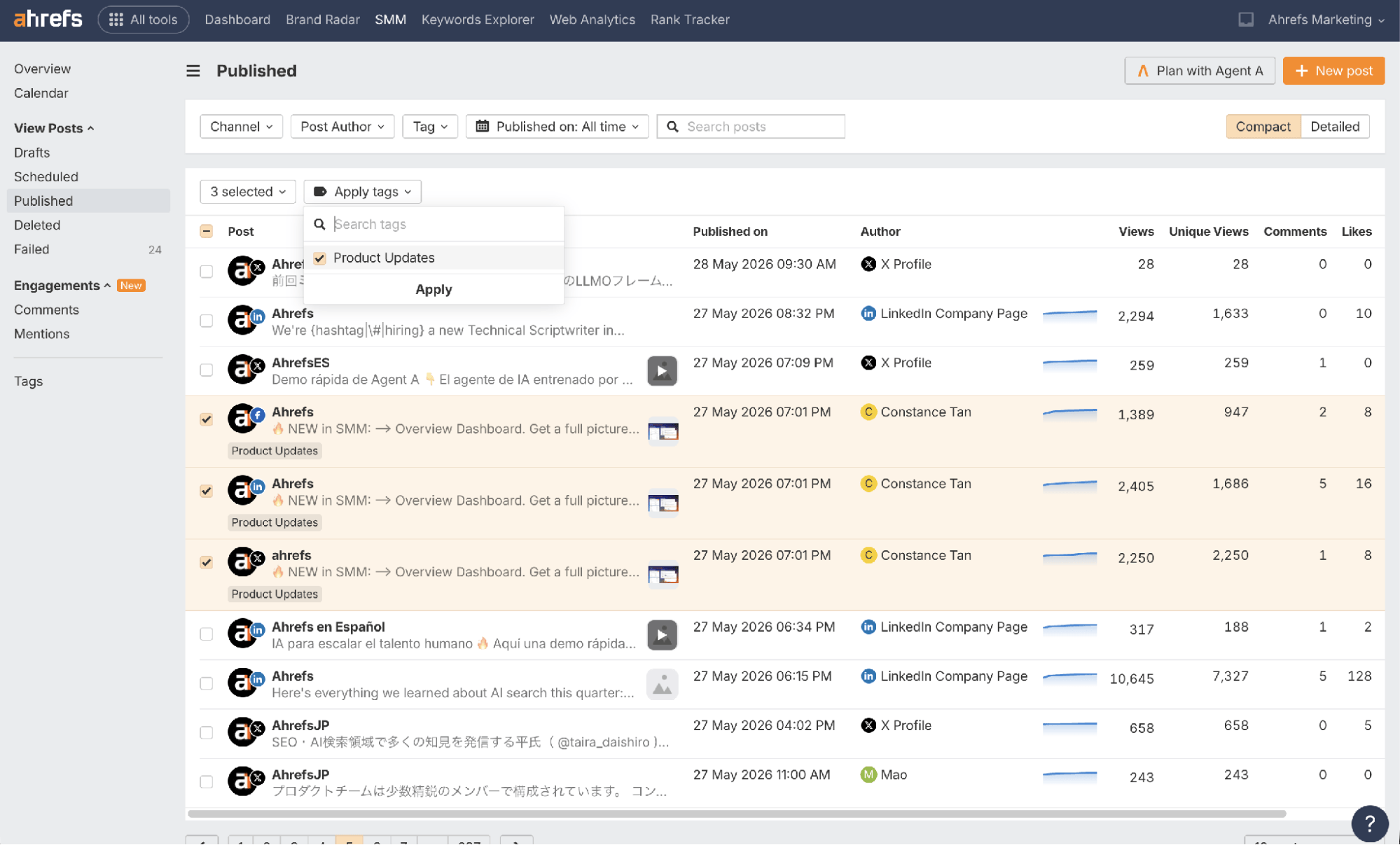Open the Tag filter dropdown
This screenshot has height=845, width=1400.
pos(429,127)
